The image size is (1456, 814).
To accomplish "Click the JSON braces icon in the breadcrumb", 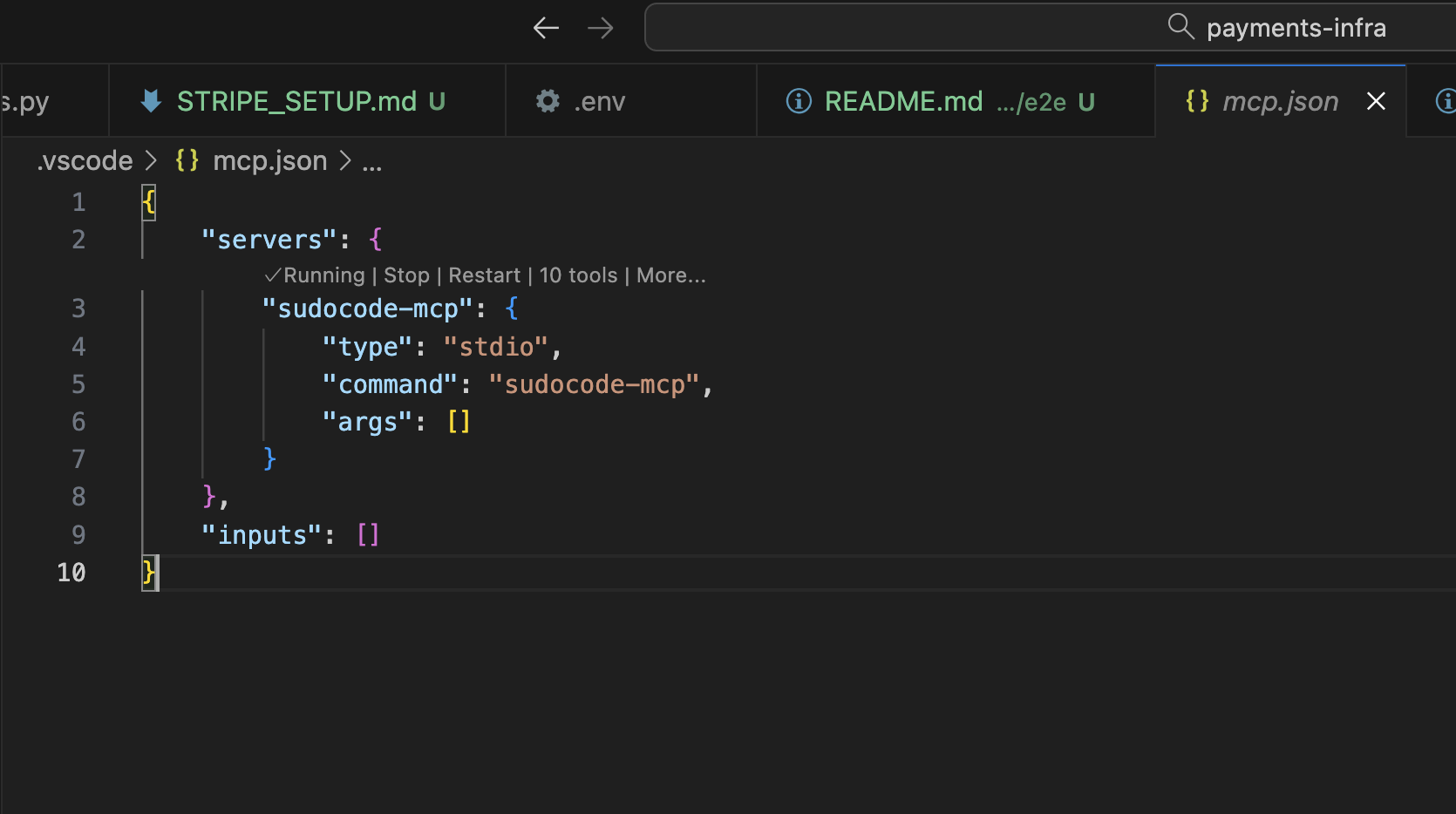I will coord(186,159).
